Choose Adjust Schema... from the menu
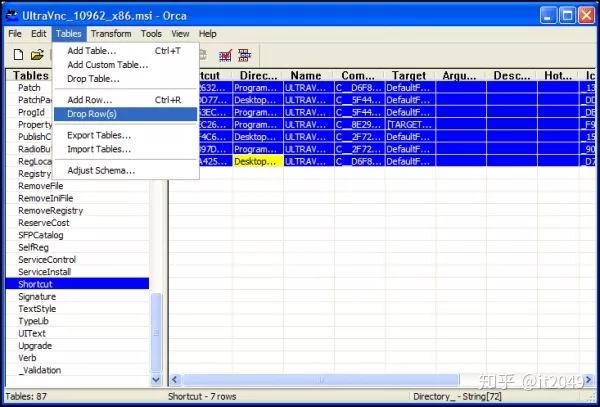The width and height of the screenshot is (600, 407). point(101,170)
